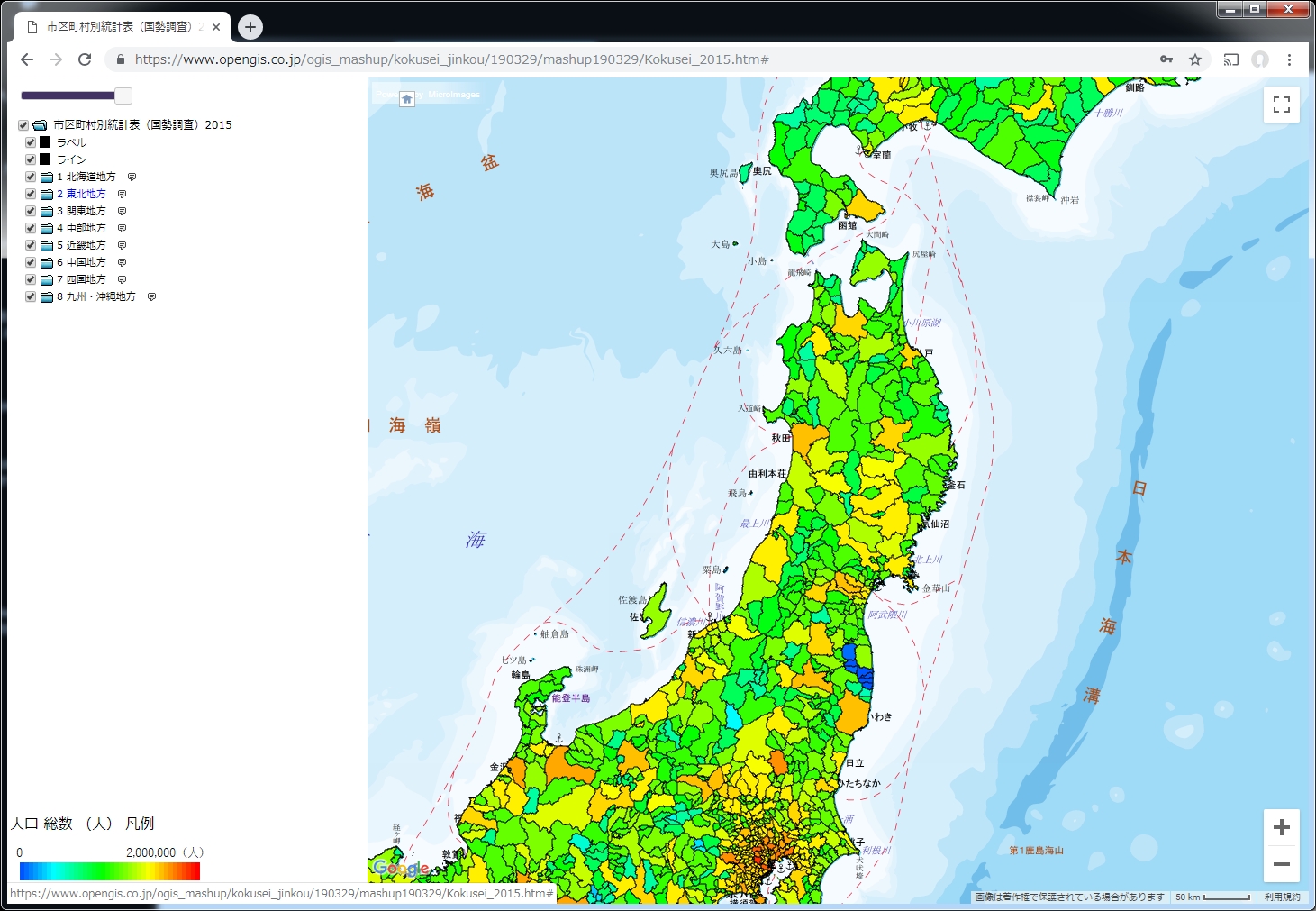Uncheck the 5 近畿地方 checkbox
The width and height of the screenshot is (1316, 911).
pos(31,245)
